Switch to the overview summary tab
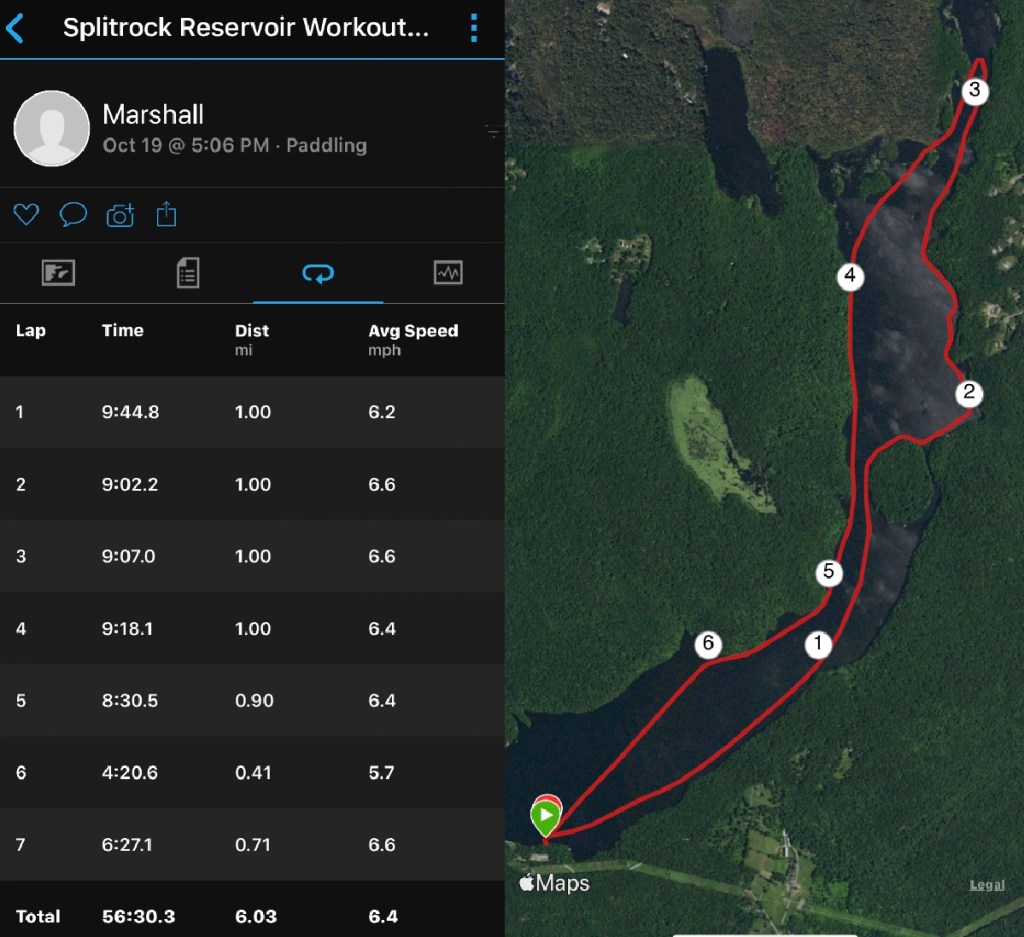This screenshot has width=1024, height=937. [x=58, y=273]
